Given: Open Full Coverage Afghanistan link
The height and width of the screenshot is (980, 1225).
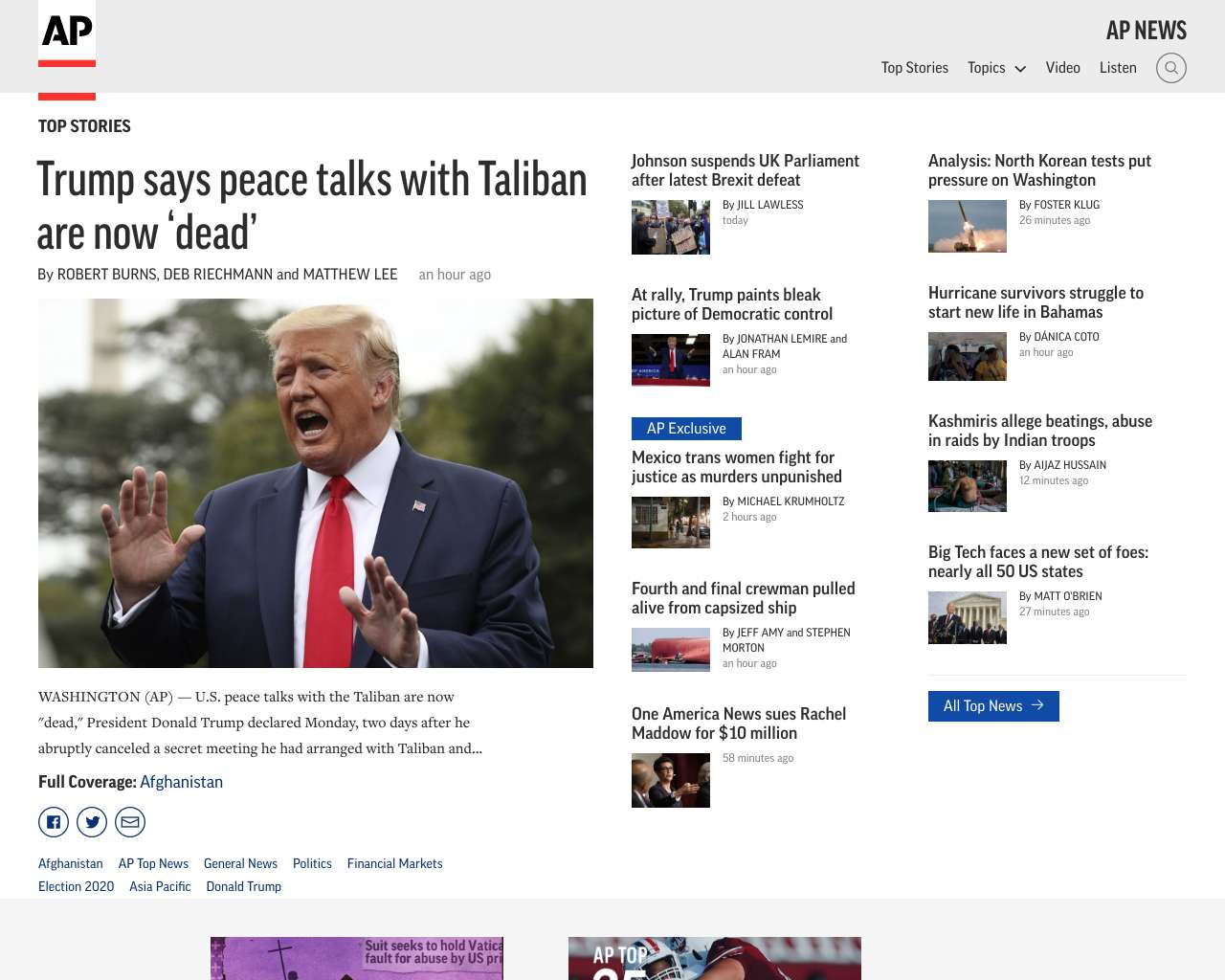Looking at the screenshot, I should click(181, 782).
